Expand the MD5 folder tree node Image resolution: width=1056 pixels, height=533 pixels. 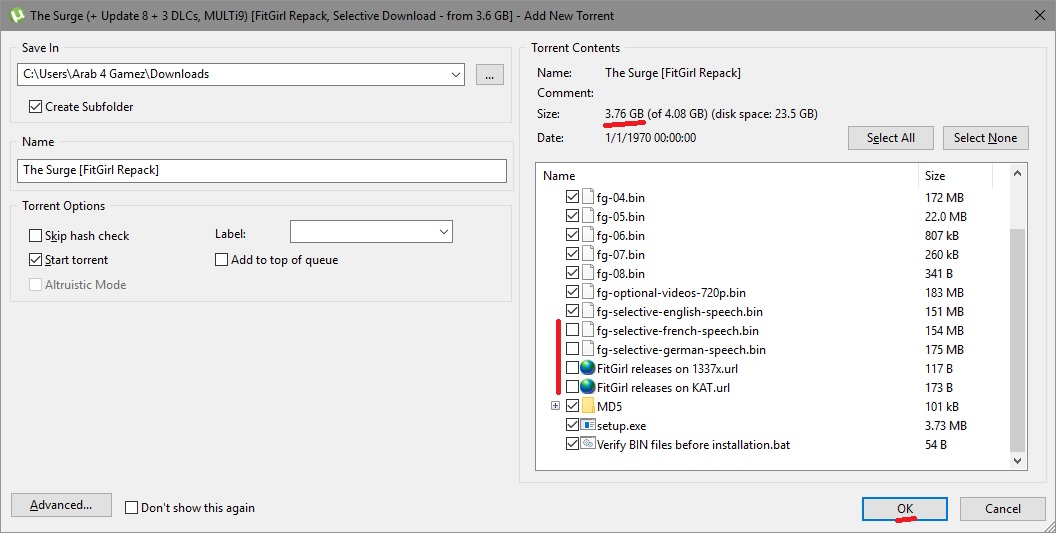click(555, 406)
